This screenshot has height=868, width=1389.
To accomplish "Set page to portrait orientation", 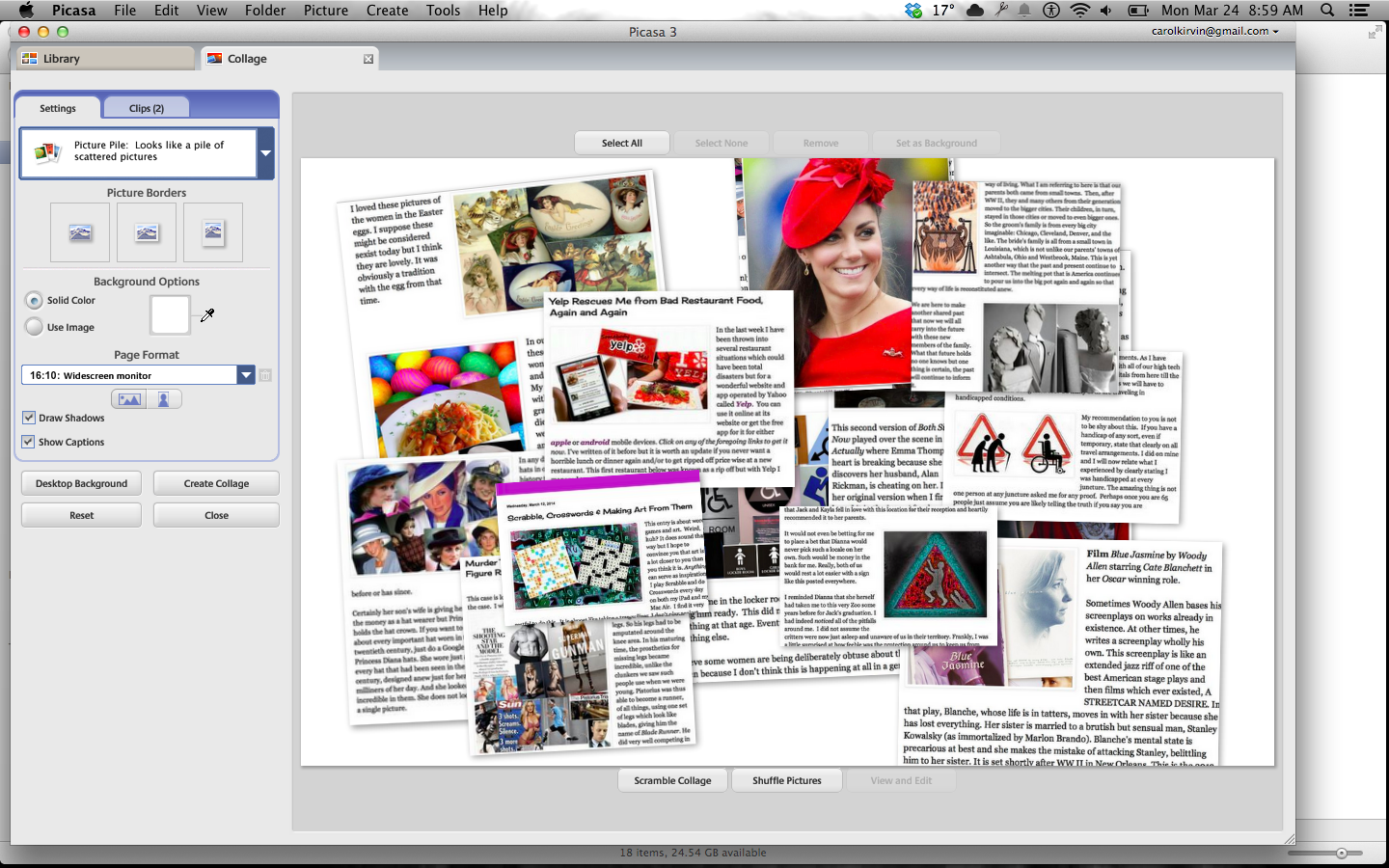I will point(164,399).
